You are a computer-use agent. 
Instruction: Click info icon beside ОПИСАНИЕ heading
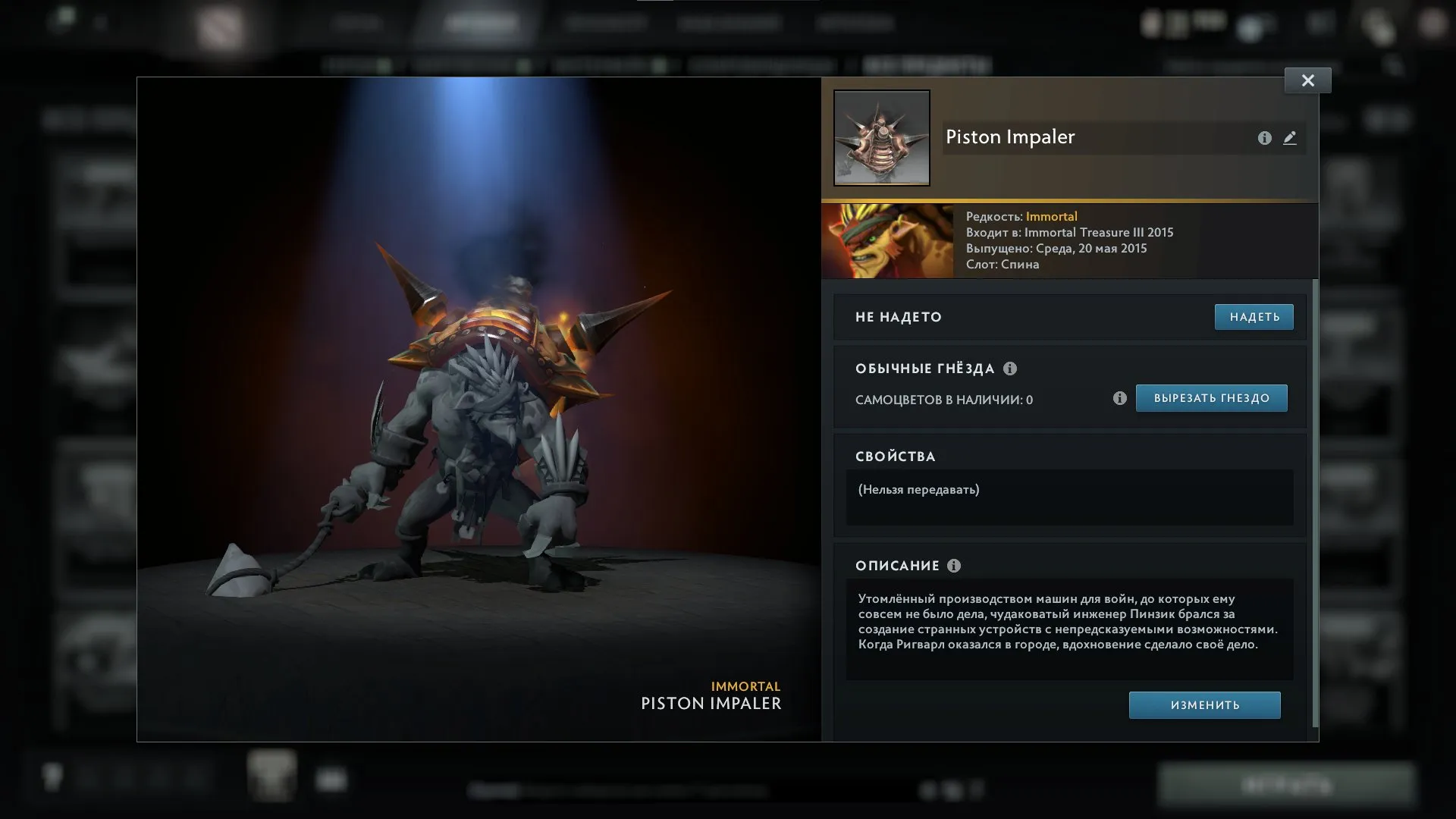[x=954, y=566]
